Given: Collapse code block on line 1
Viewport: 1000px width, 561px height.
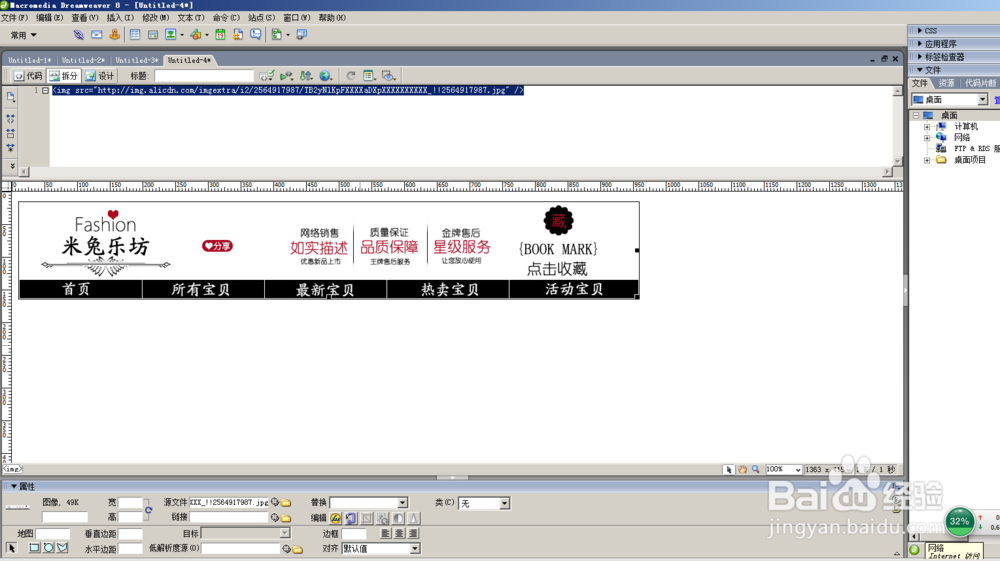Looking at the screenshot, I should [x=45, y=91].
